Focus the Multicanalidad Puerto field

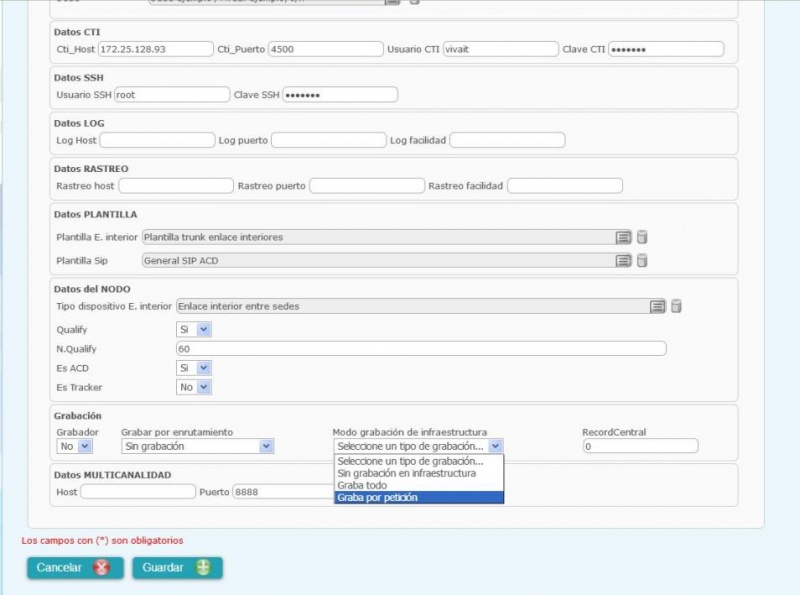pos(284,492)
